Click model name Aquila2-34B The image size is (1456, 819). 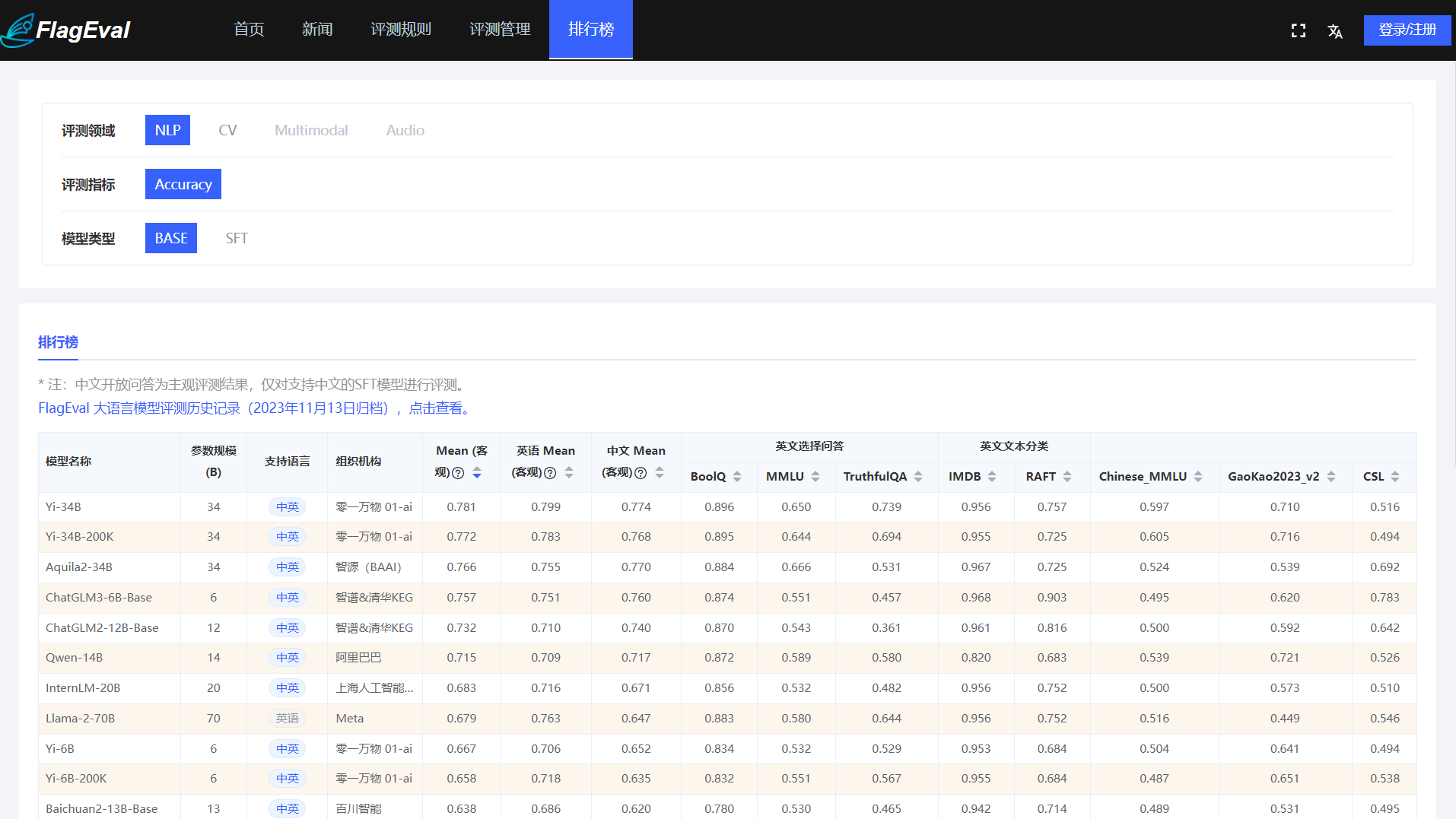tap(78, 567)
